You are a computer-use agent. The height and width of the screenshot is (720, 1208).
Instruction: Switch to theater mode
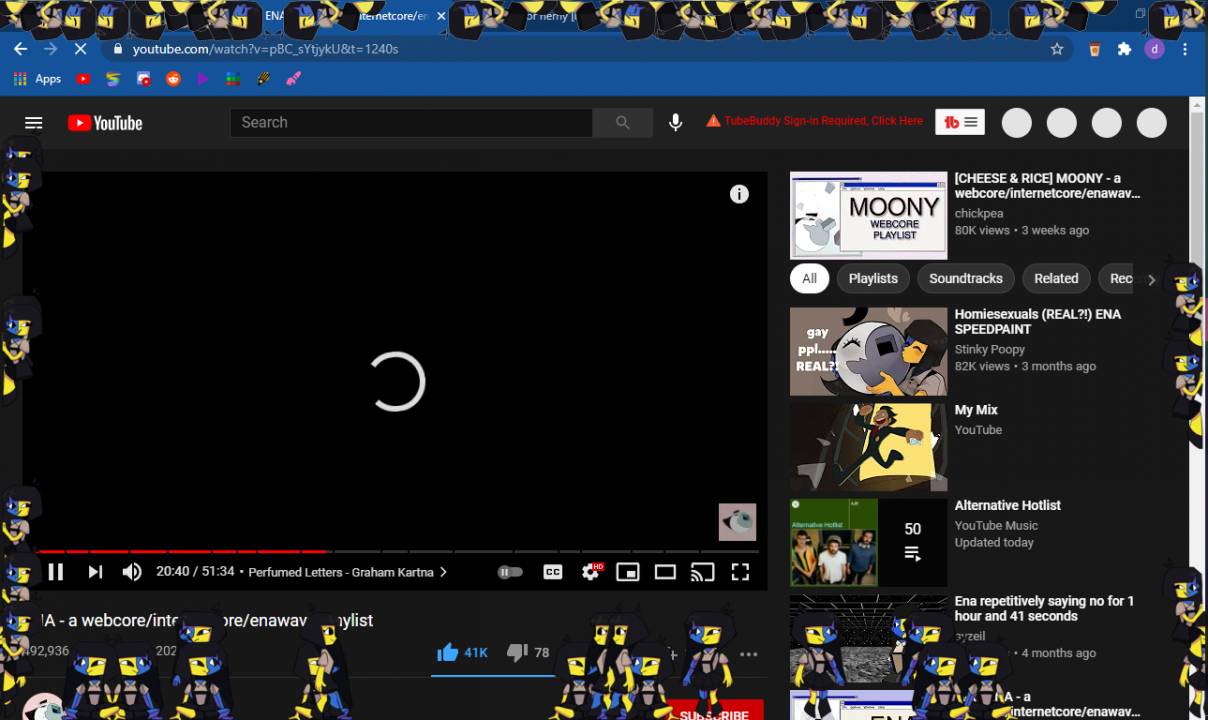click(x=665, y=572)
